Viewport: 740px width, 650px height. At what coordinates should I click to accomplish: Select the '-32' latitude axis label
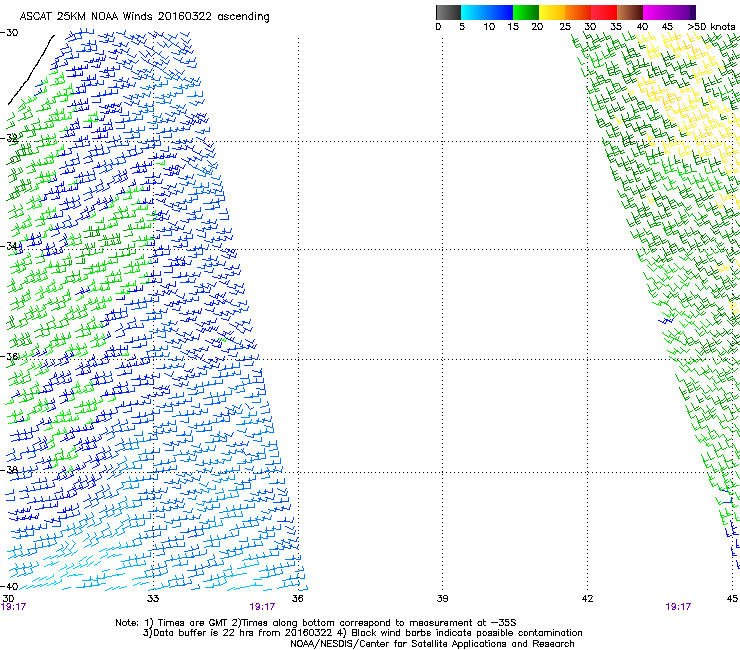click(x=9, y=138)
